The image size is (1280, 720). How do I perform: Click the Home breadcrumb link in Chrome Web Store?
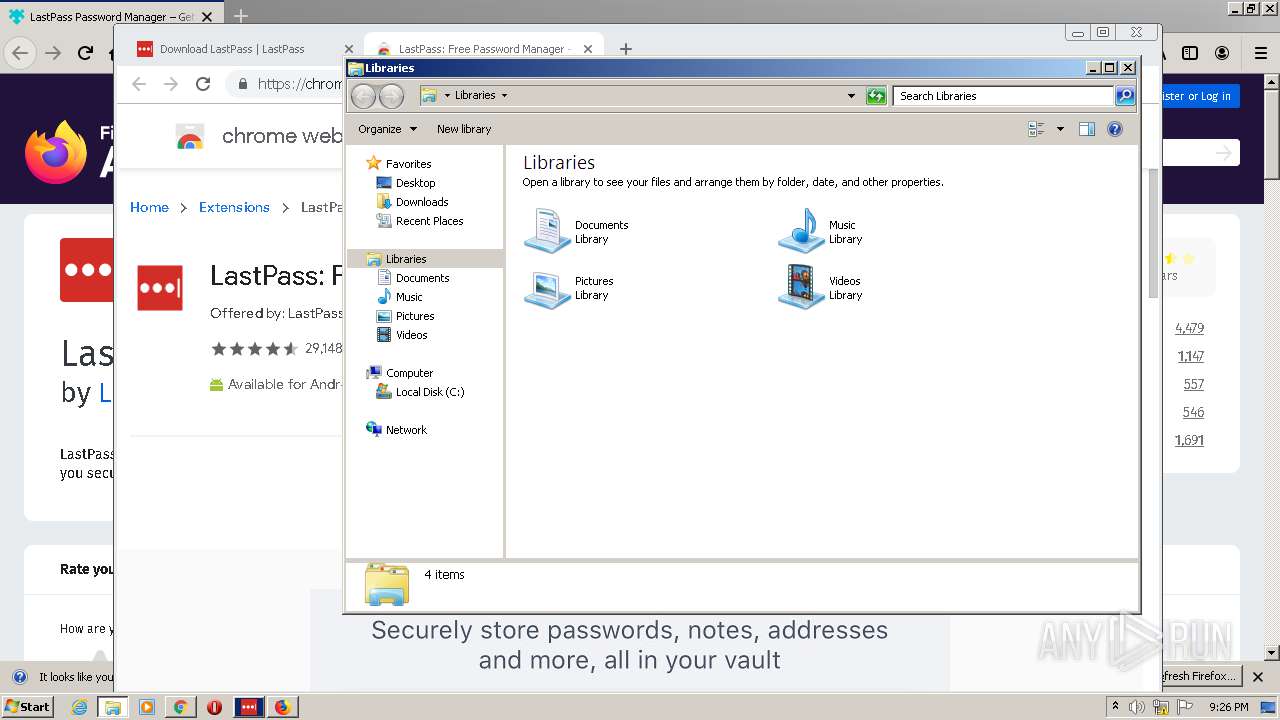pos(149,207)
